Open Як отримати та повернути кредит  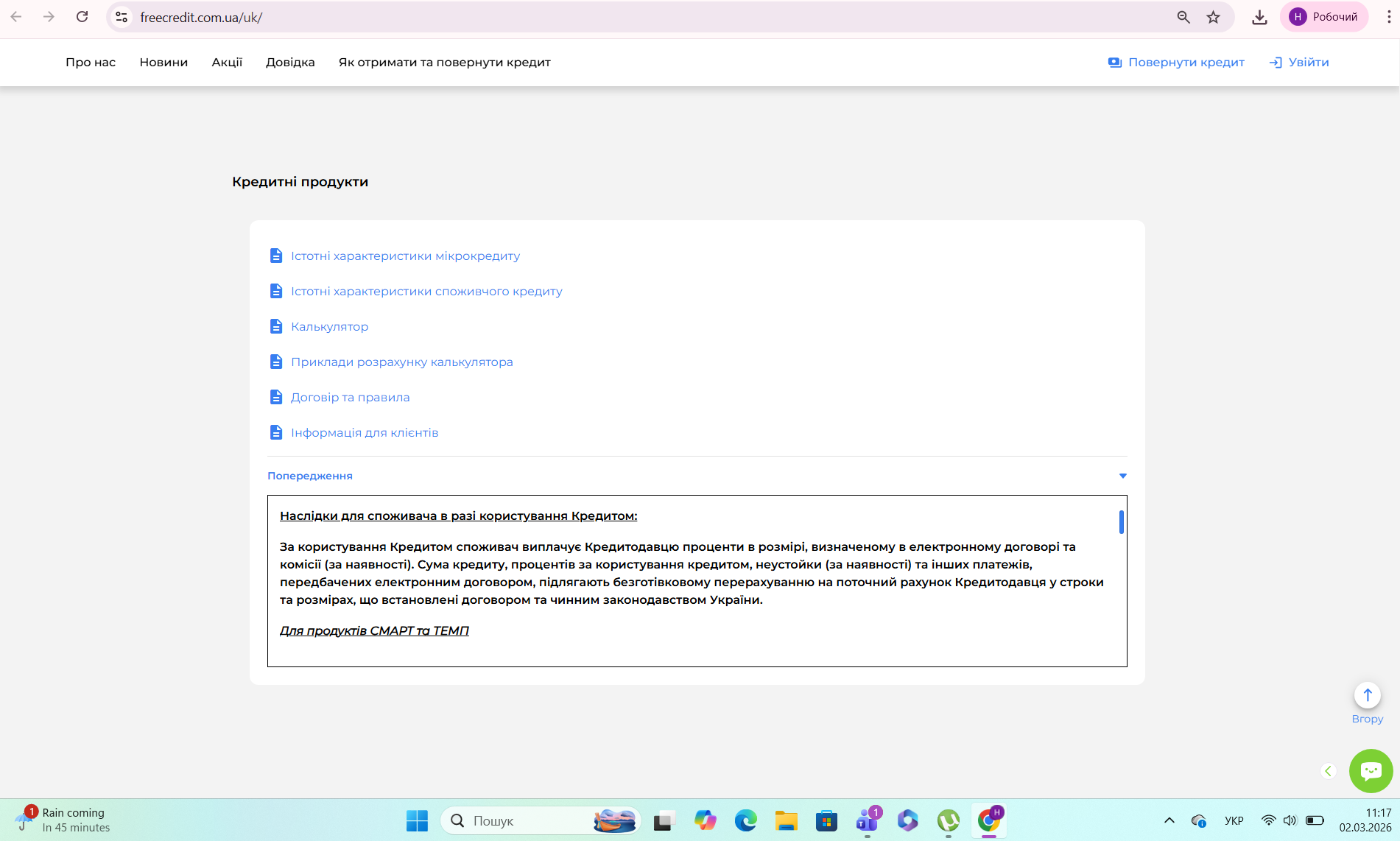click(x=445, y=63)
